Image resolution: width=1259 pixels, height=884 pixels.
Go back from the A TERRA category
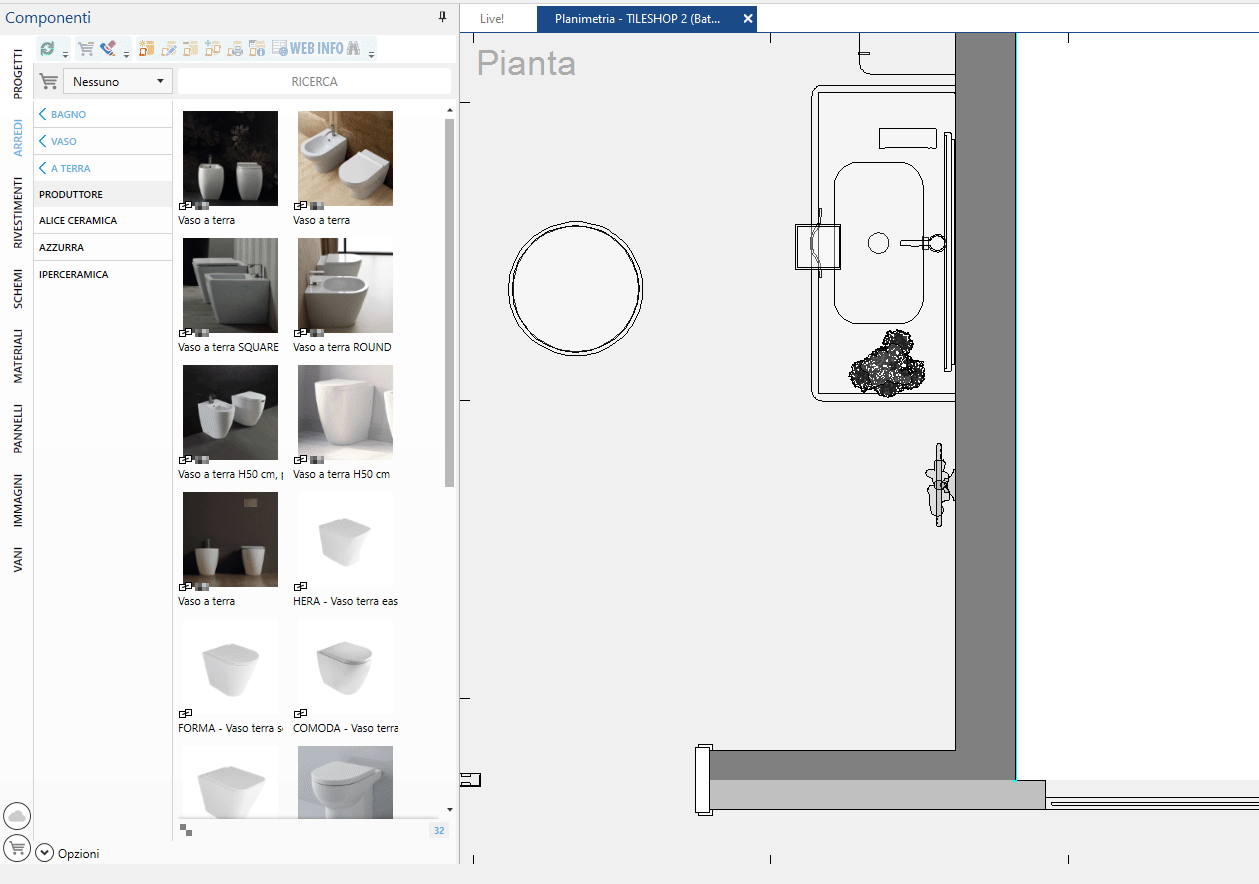click(103, 168)
